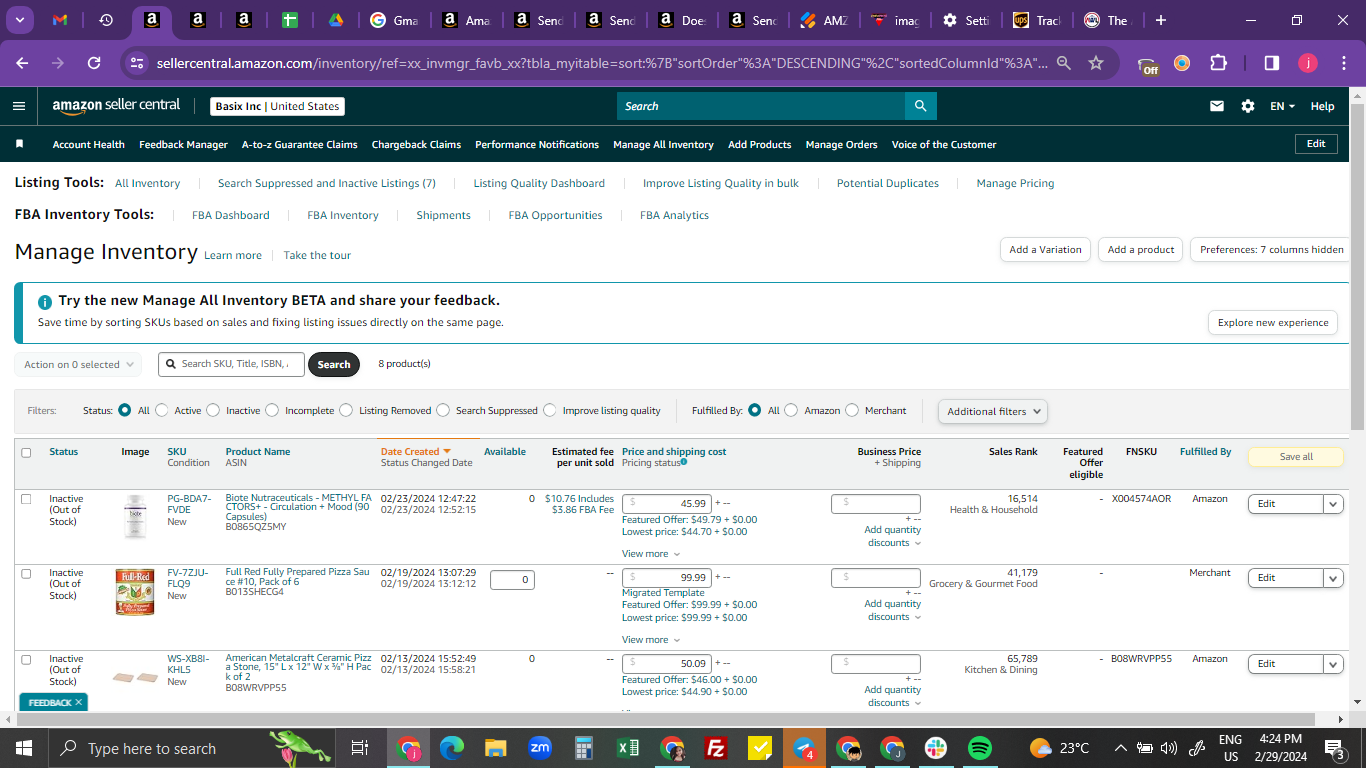The image size is (1366, 768).
Task: Open File Explorer from the taskbar
Action: tap(496, 748)
